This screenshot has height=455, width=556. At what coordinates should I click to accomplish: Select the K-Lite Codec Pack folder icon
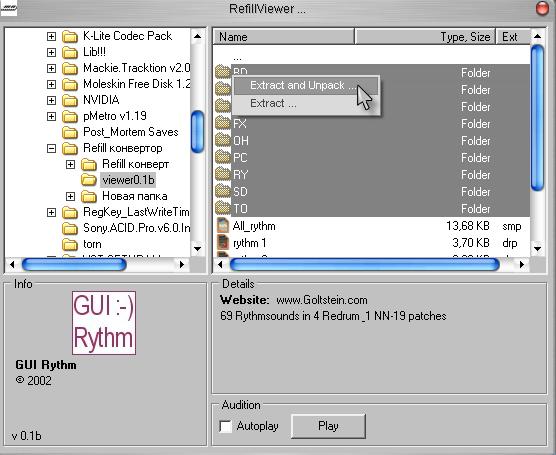(x=70, y=36)
